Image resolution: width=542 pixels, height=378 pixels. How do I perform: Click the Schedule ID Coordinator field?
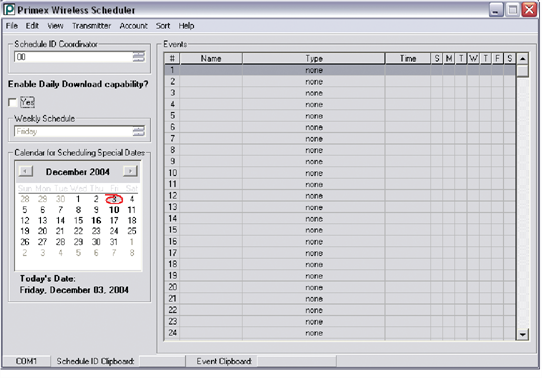pyautogui.click(x=73, y=57)
